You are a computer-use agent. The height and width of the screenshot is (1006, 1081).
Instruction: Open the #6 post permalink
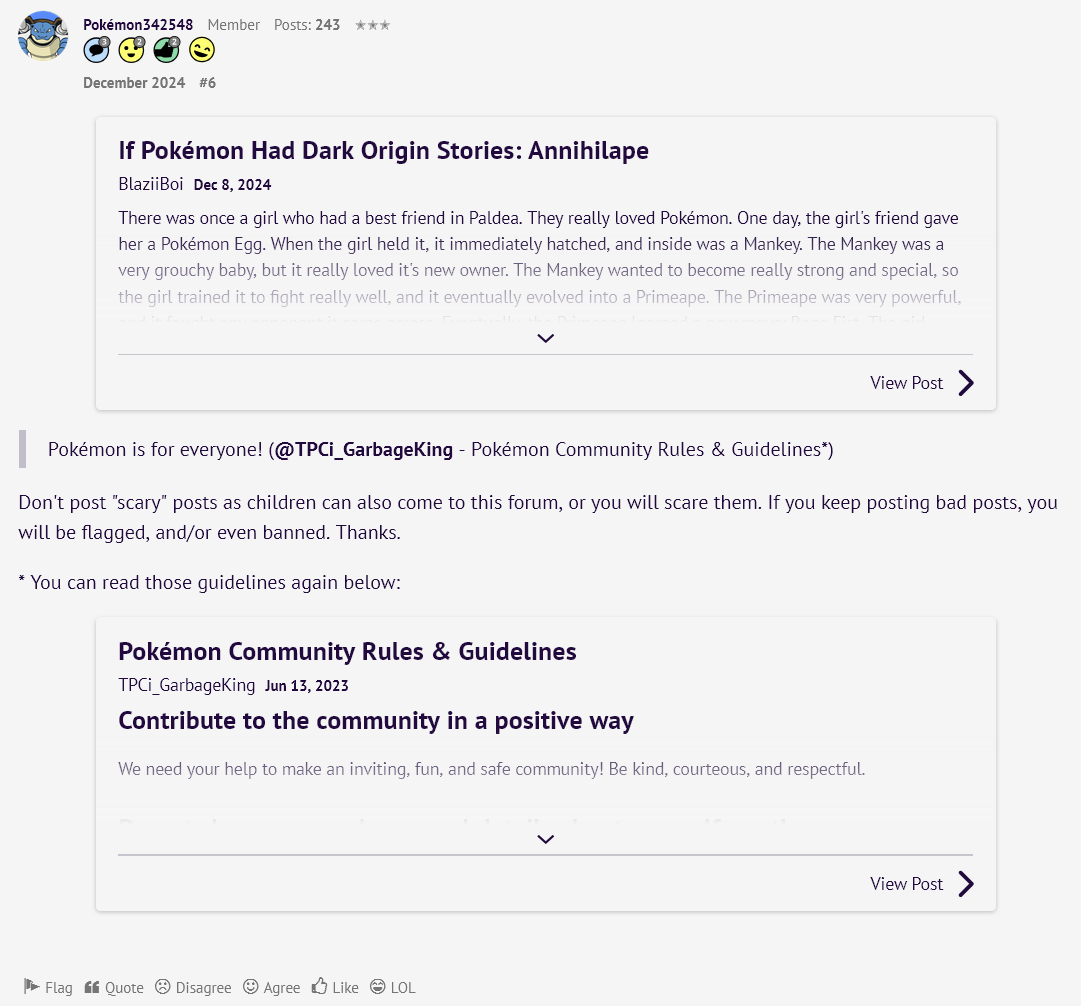pyautogui.click(x=208, y=83)
